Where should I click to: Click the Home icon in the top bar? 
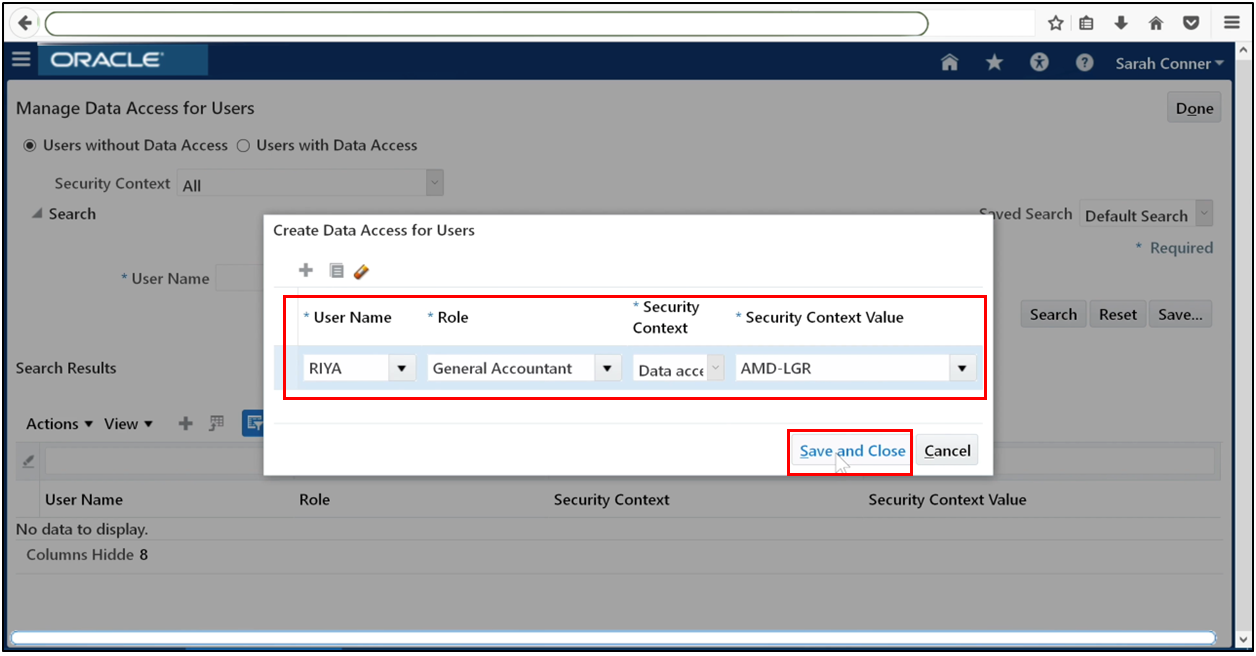[948, 62]
